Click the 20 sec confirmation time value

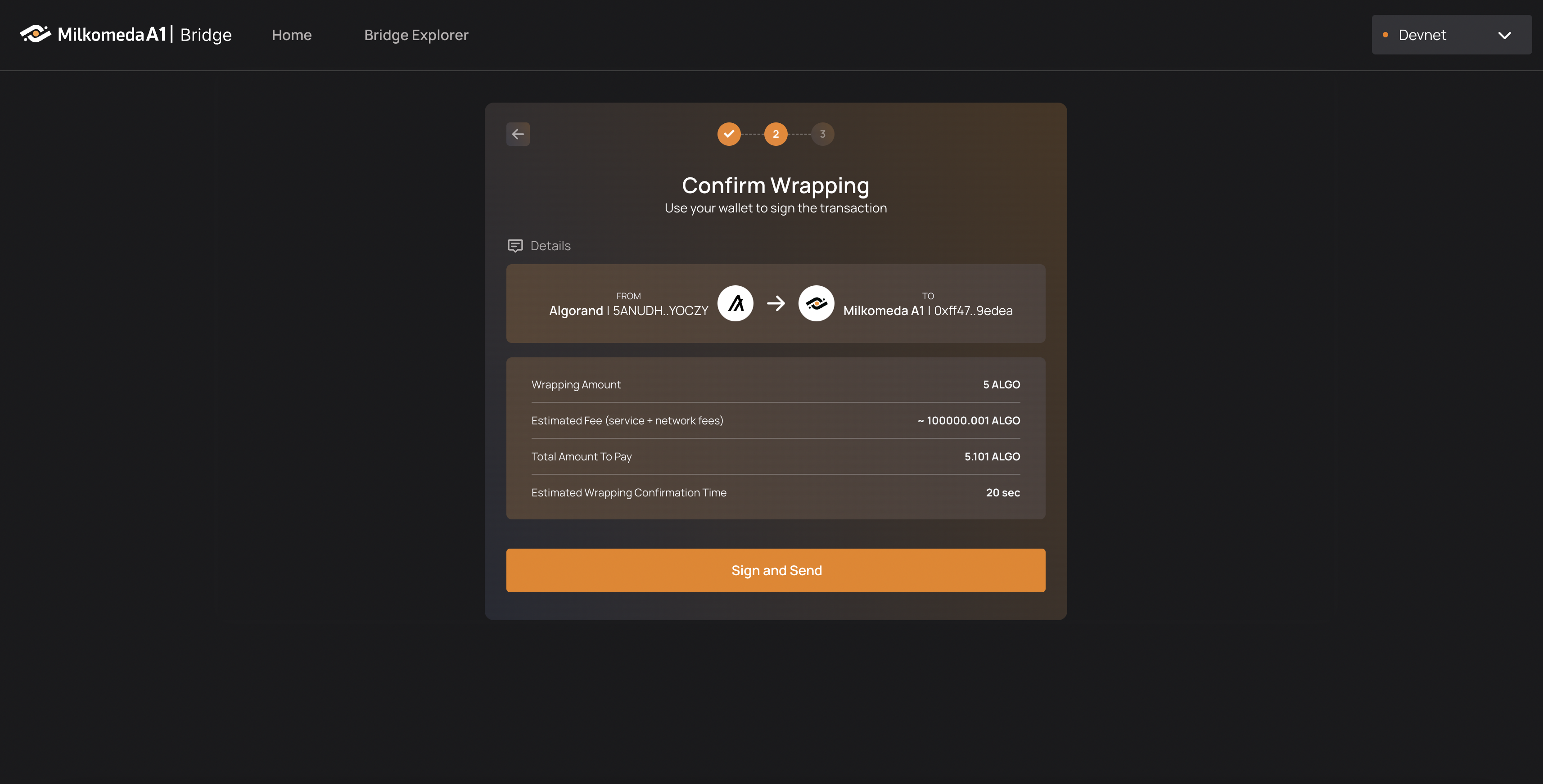click(x=1003, y=492)
